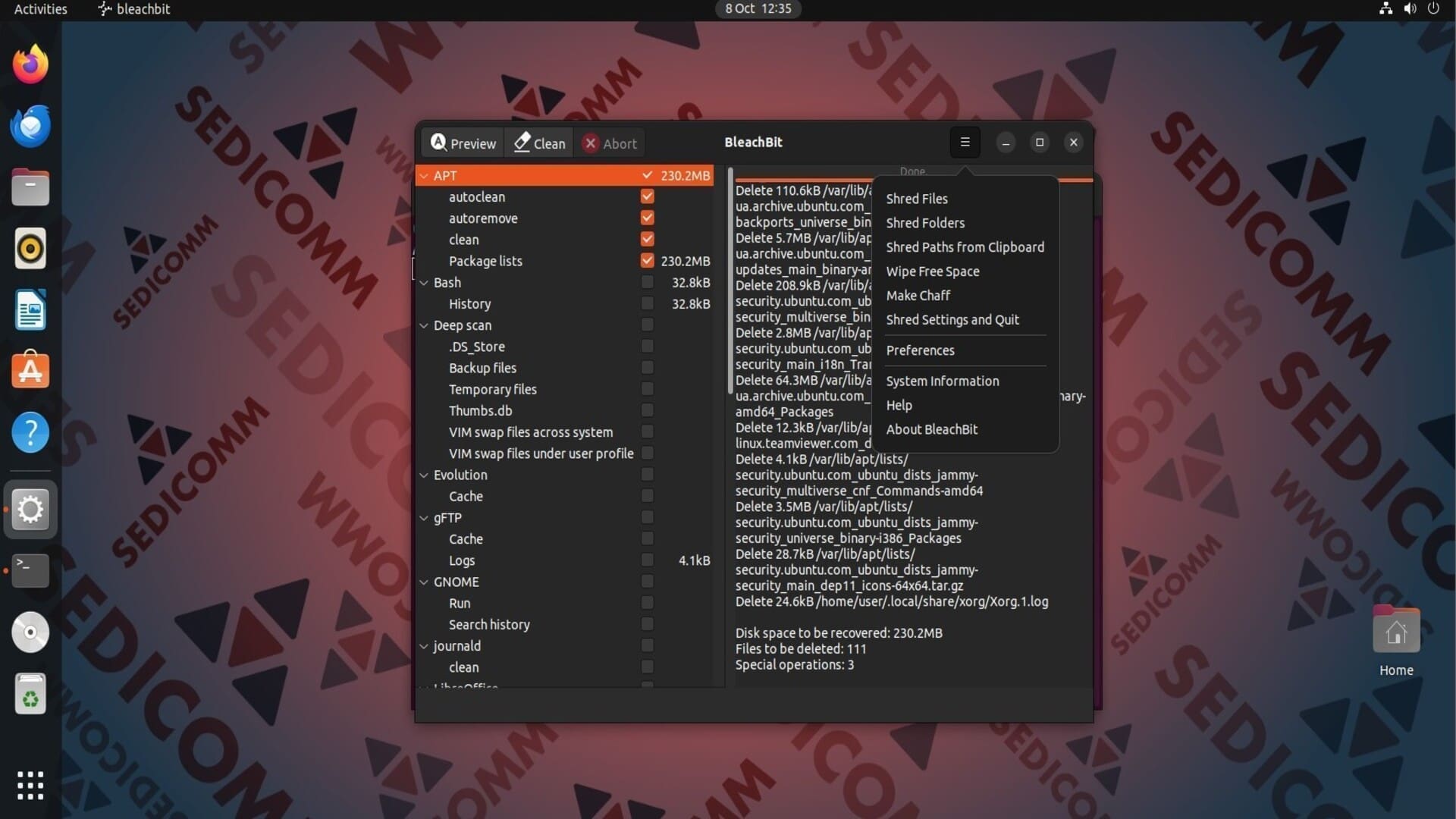The height and width of the screenshot is (819, 1456).
Task: Enable the Temporary files checkbox
Action: [647, 389]
